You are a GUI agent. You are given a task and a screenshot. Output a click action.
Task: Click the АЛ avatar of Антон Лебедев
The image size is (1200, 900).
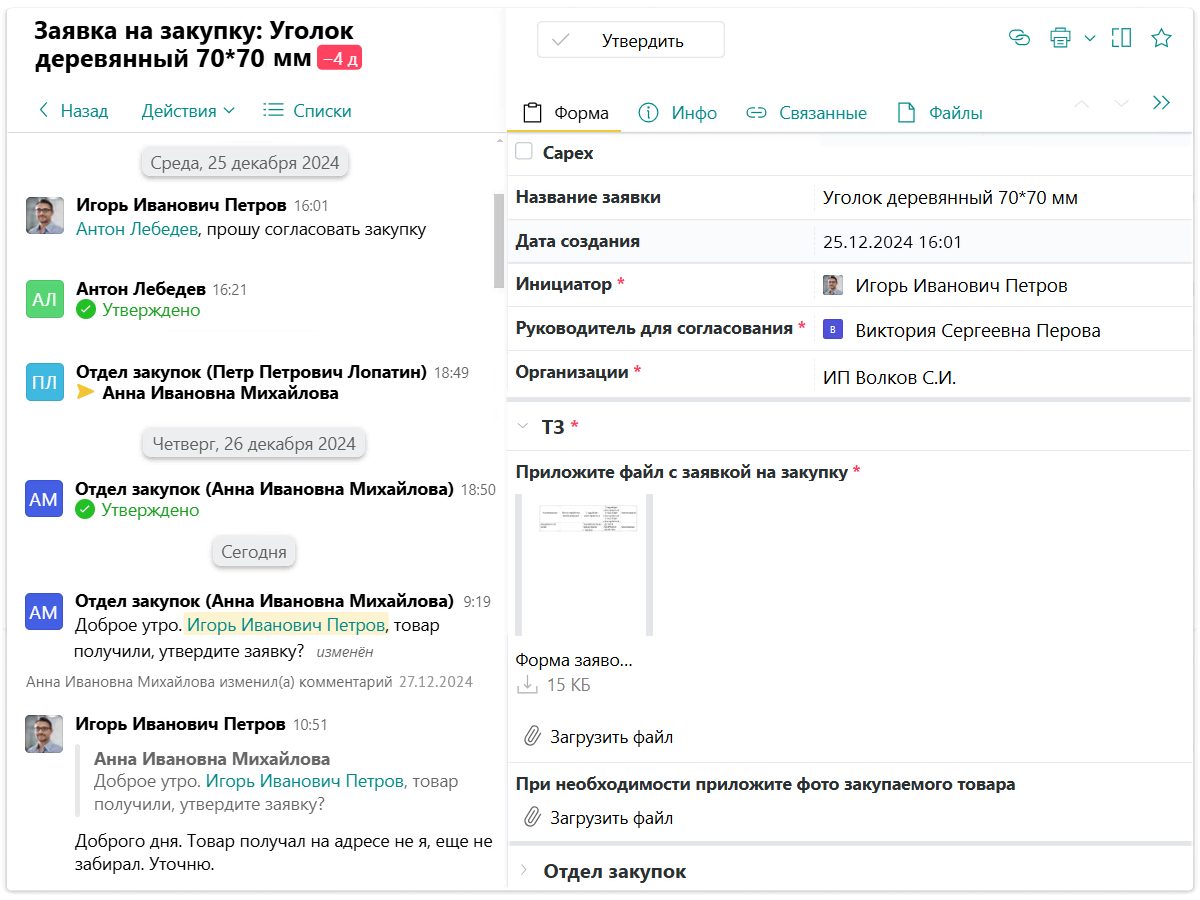coord(44,299)
